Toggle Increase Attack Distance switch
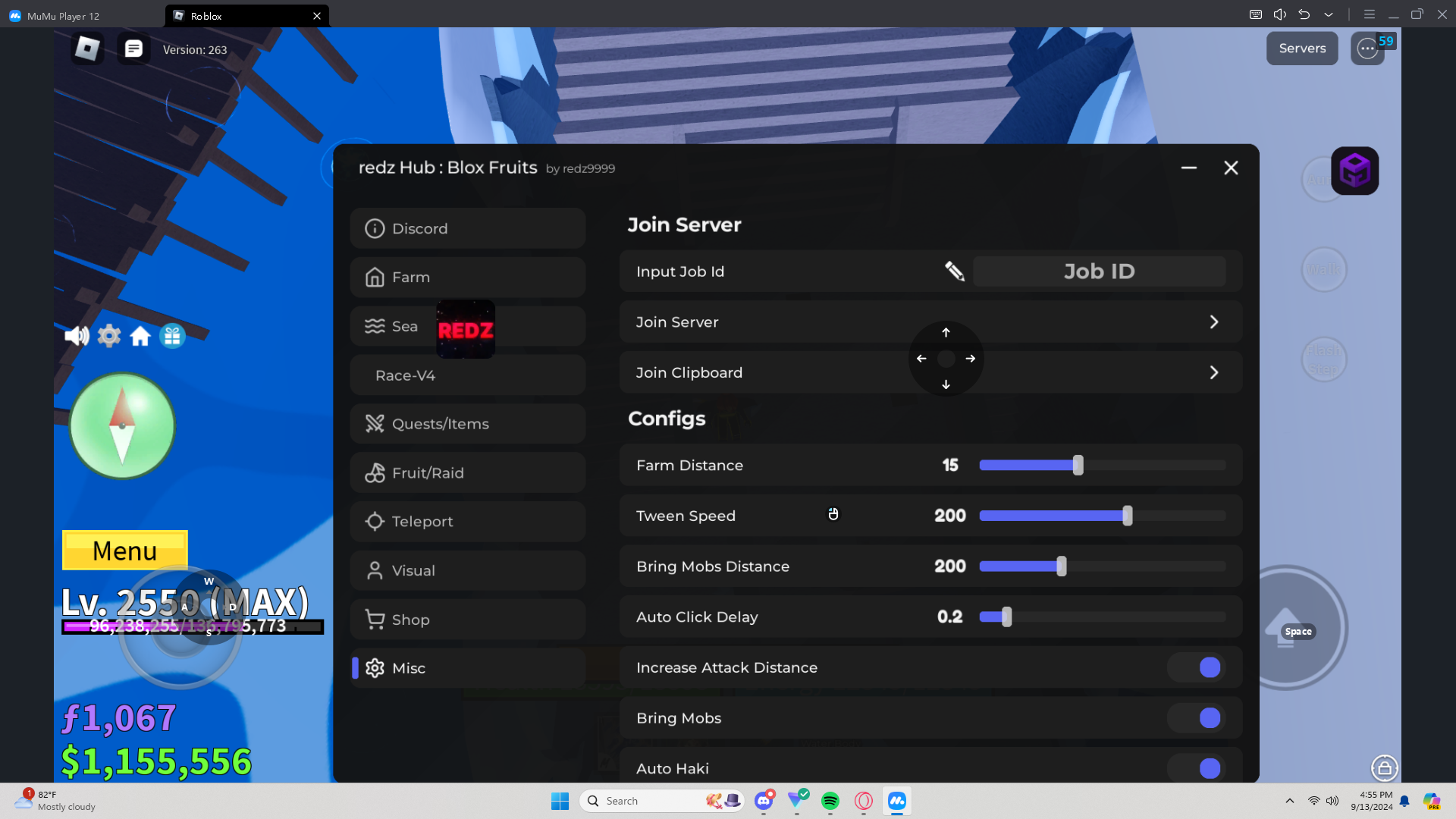This screenshot has width=1456, height=819. (1197, 667)
